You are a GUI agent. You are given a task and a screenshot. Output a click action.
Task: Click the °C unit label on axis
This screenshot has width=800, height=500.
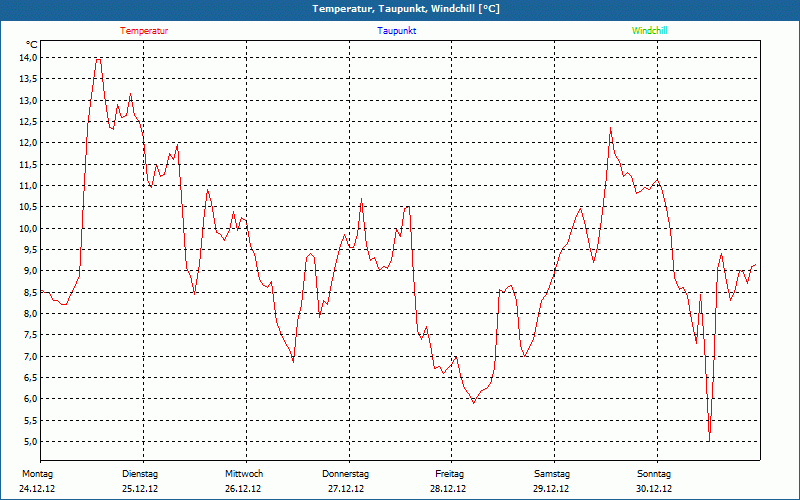(x=32, y=45)
